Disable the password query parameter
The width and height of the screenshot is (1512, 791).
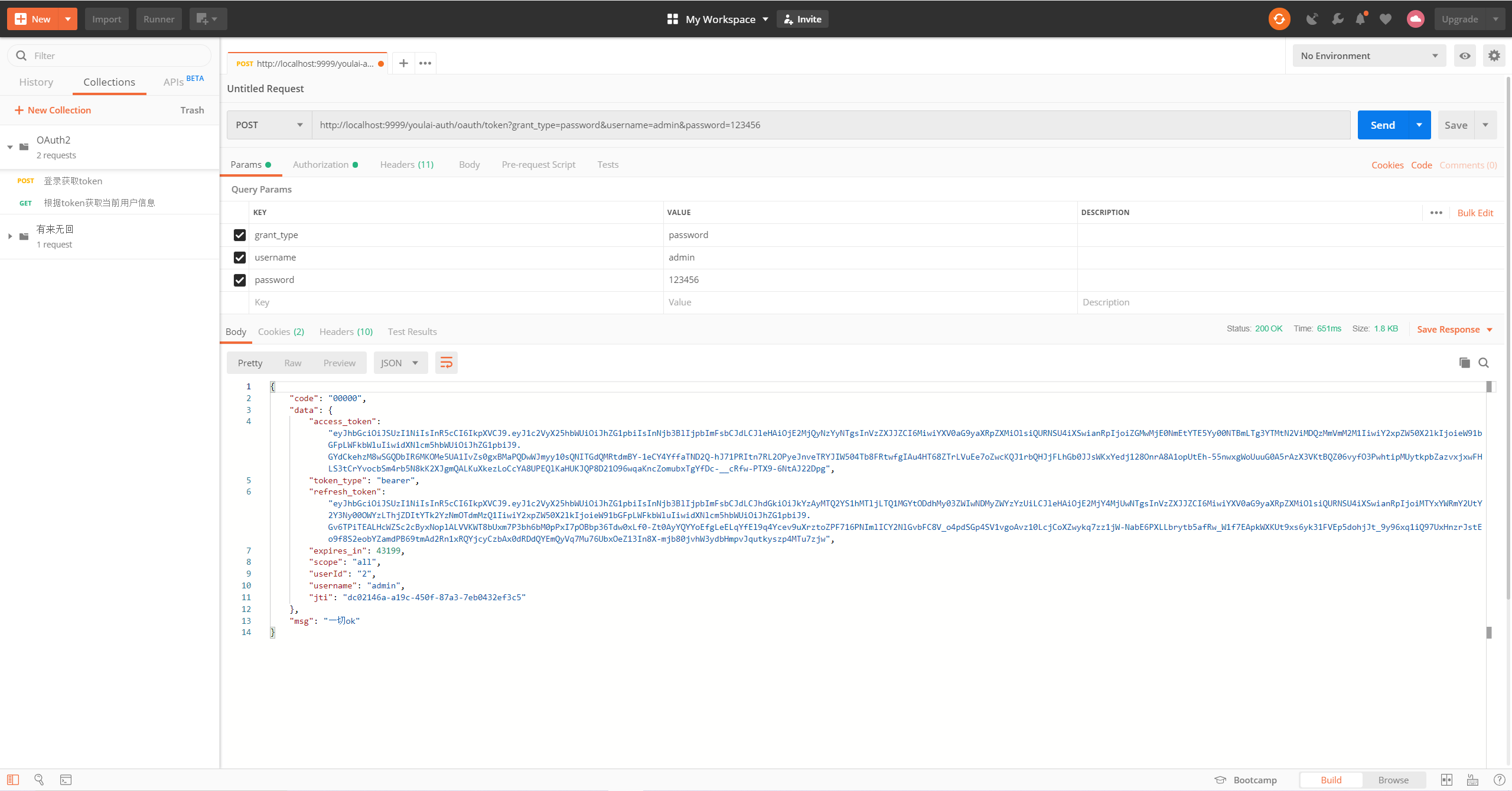[239, 279]
